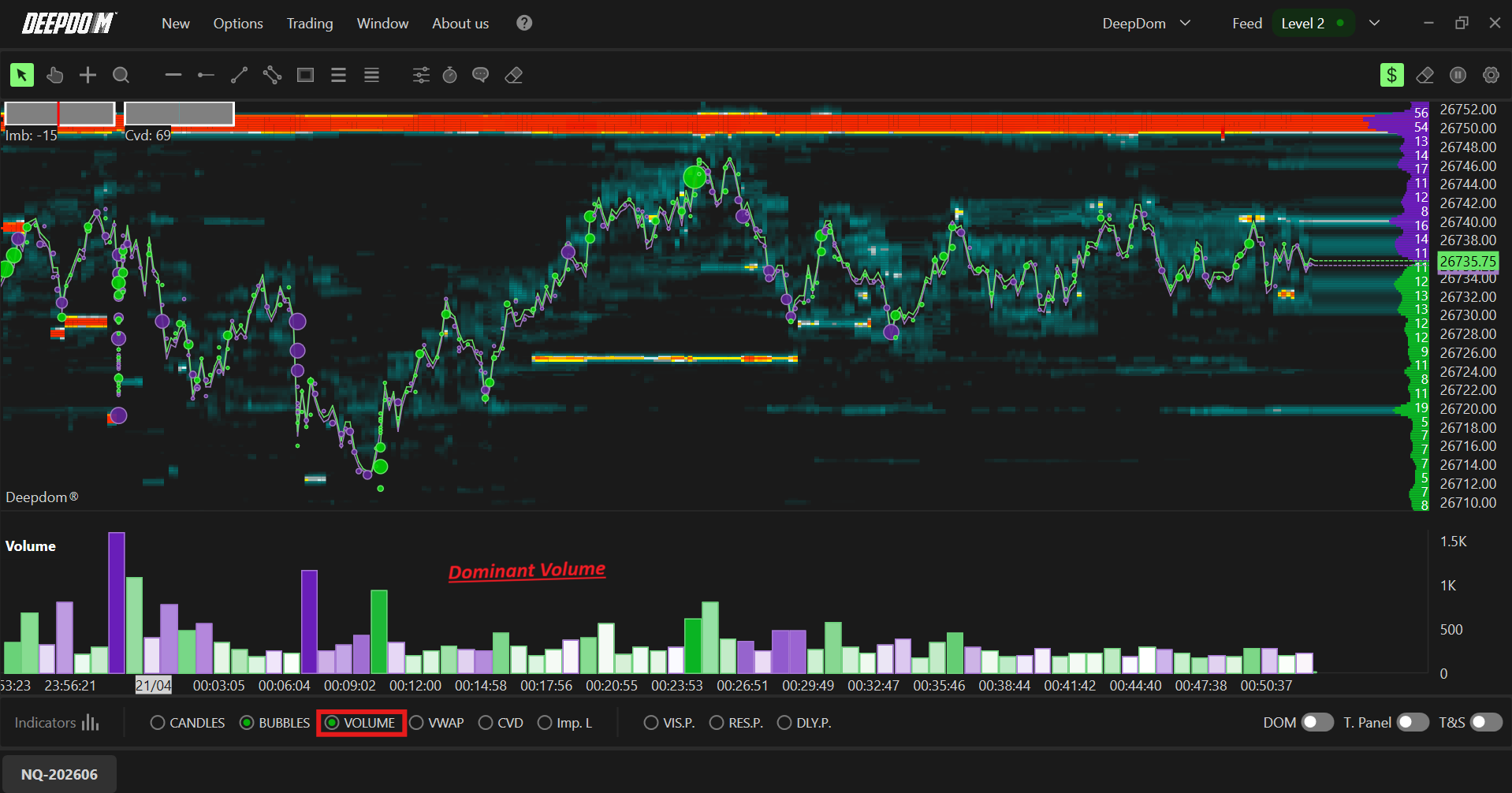Toggle the BUBBLES radio option
Viewport: 1512px width, 793px height.
(x=275, y=723)
